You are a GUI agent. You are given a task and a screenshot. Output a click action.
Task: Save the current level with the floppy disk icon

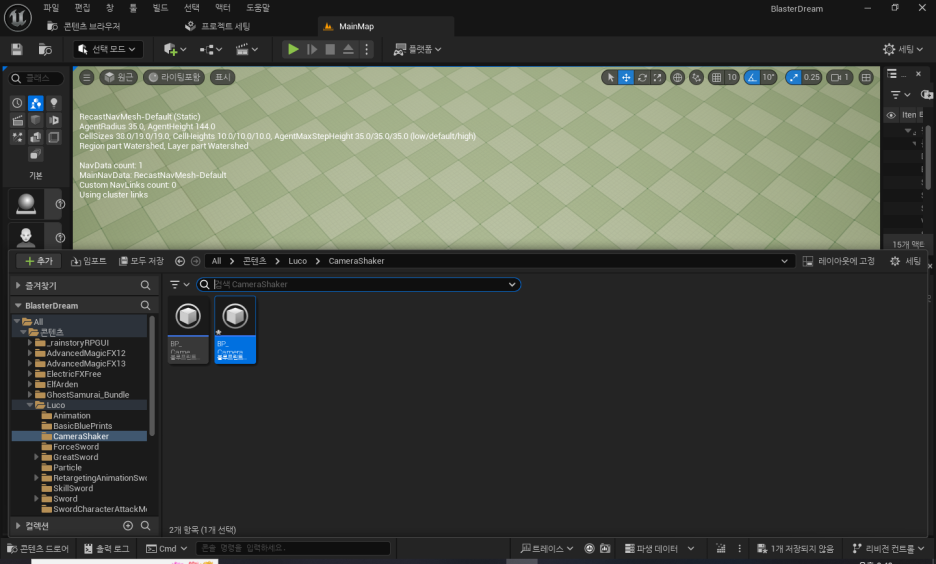click(x=17, y=49)
